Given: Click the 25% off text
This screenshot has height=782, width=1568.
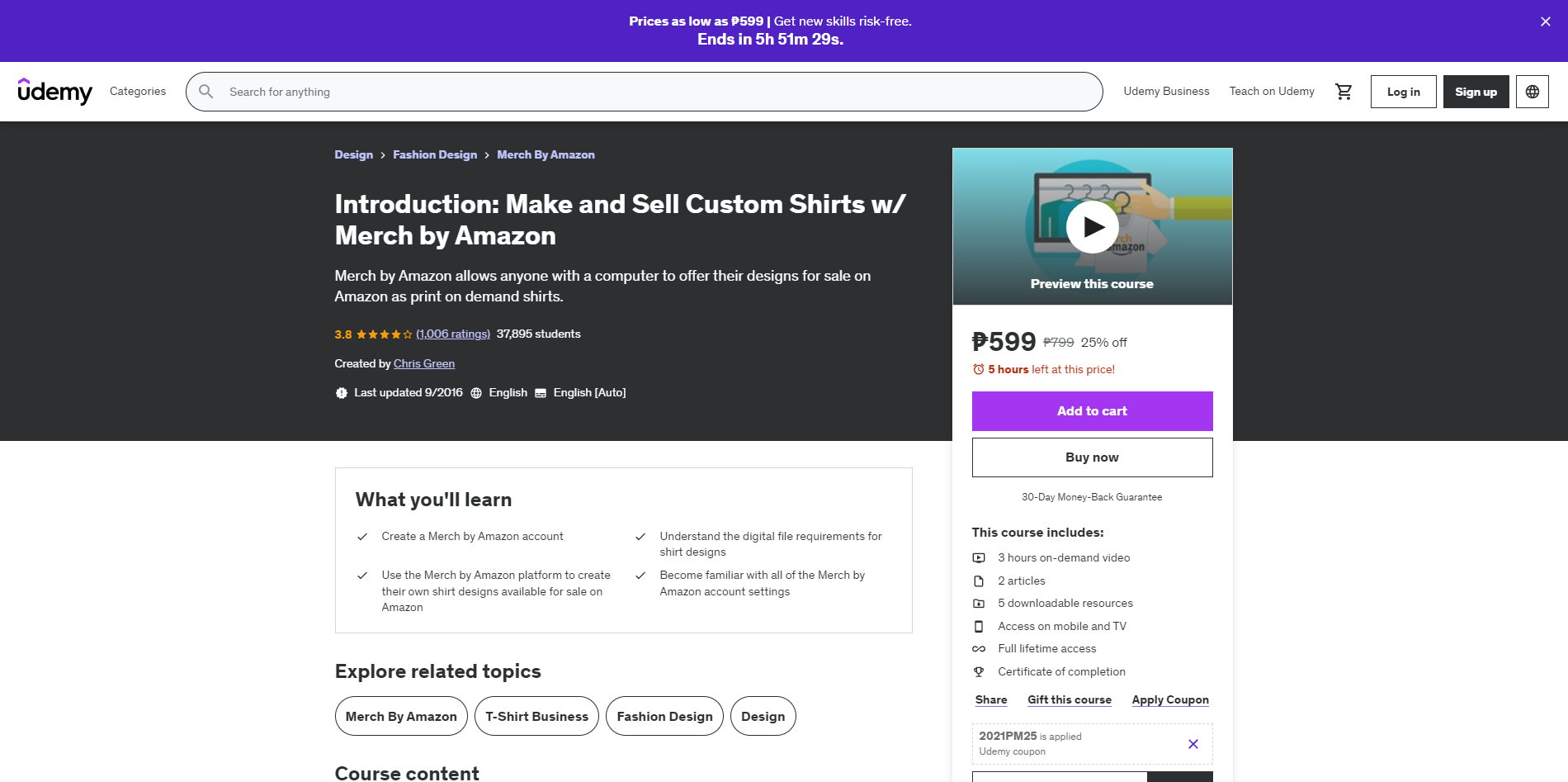Looking at the screenshot, I should click(x=1103, y=342).
